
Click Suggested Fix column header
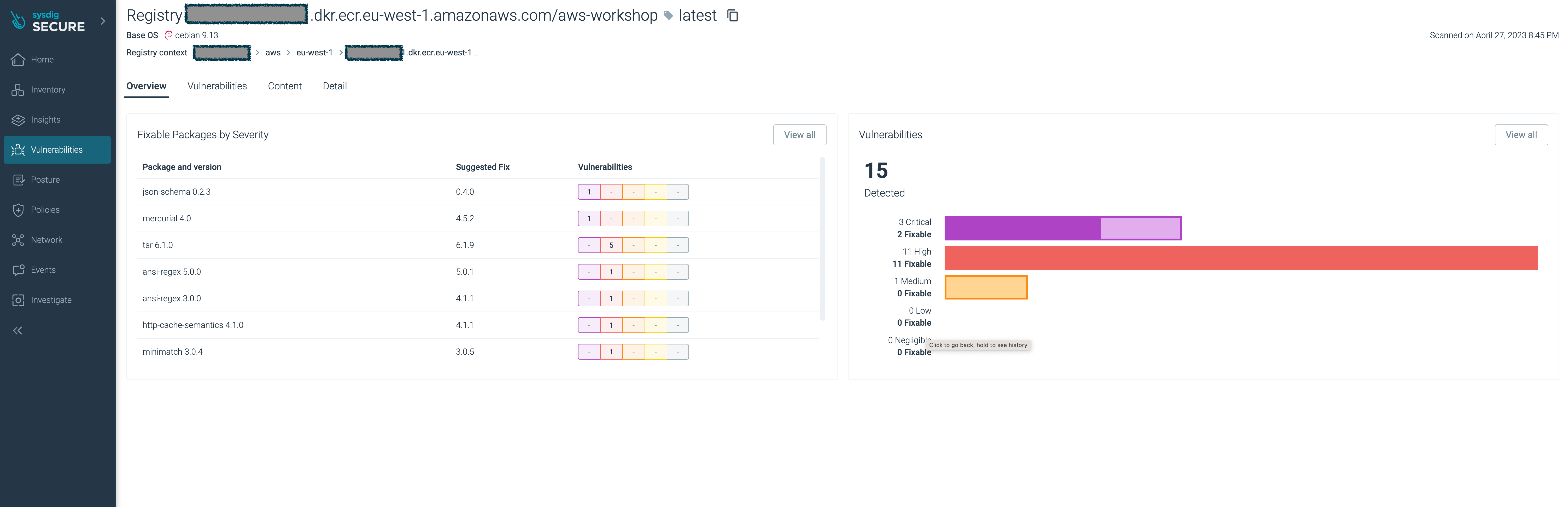482,167
